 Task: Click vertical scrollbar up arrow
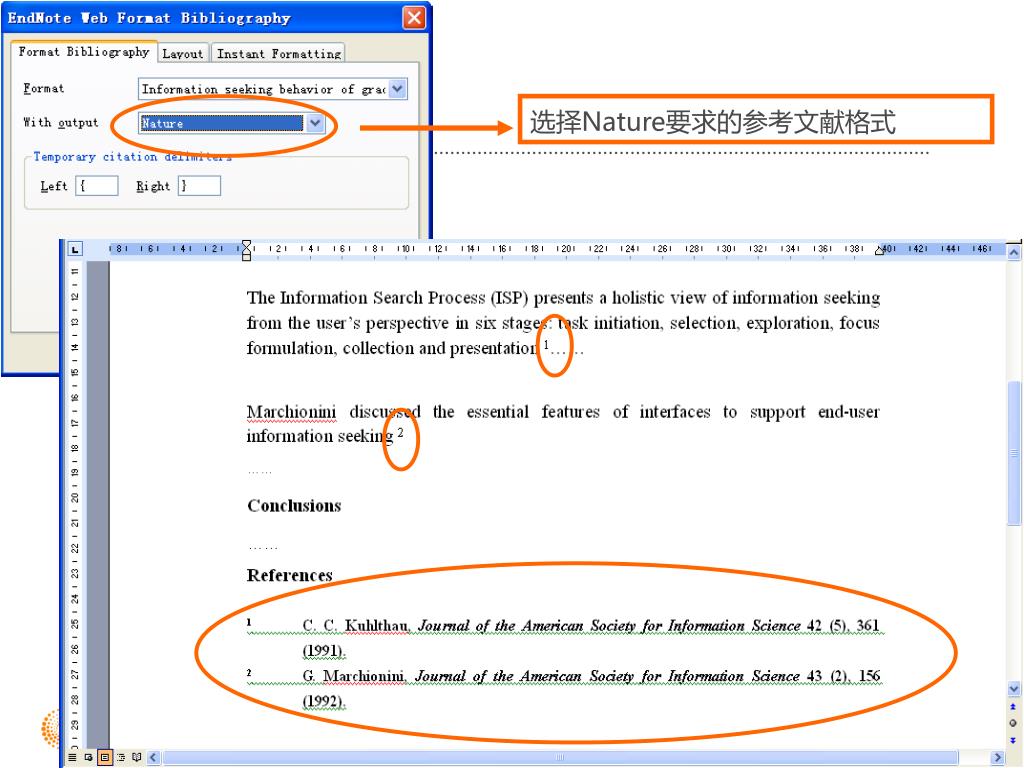(1014, 252)
